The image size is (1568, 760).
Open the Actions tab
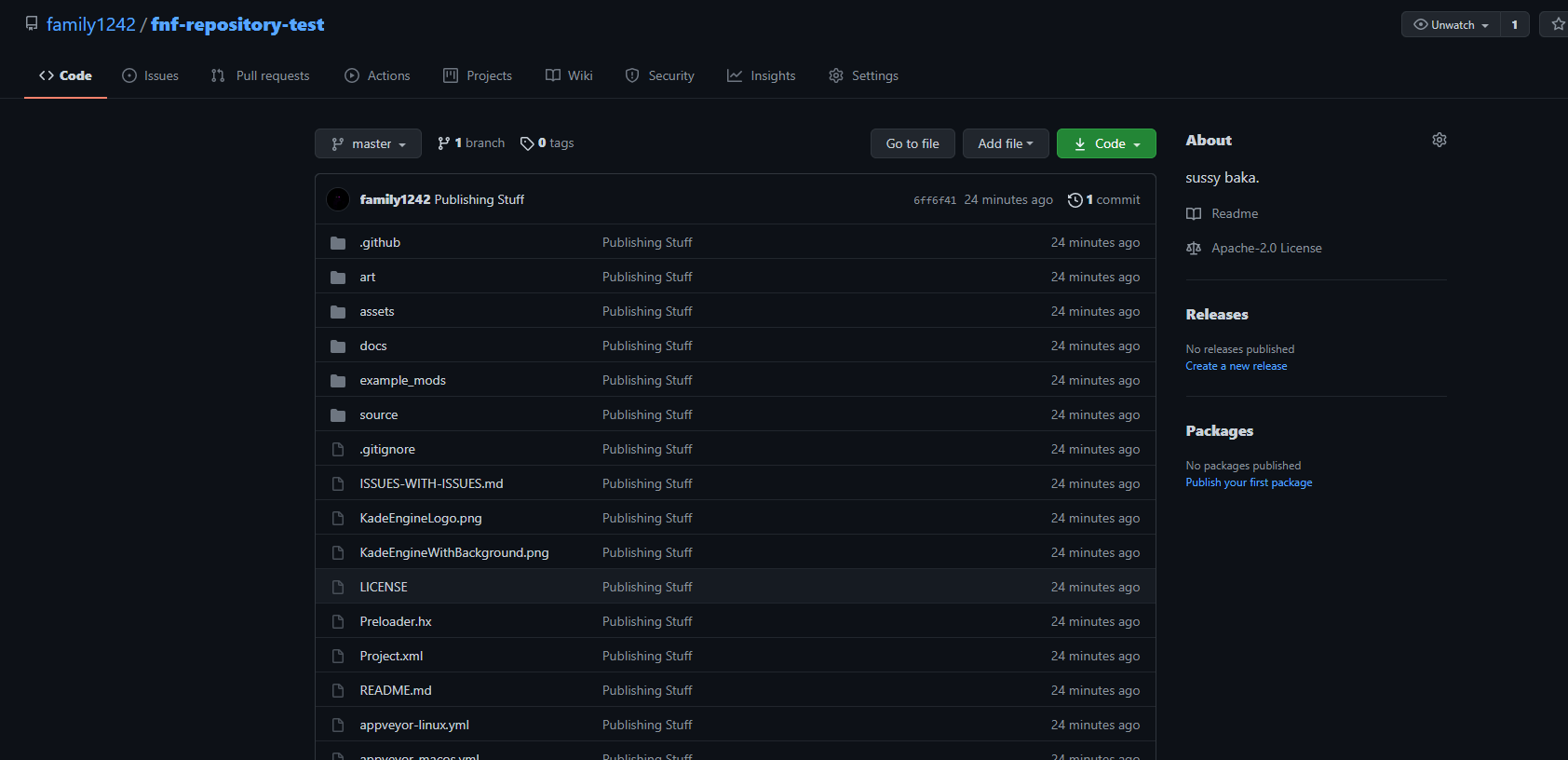377,75
